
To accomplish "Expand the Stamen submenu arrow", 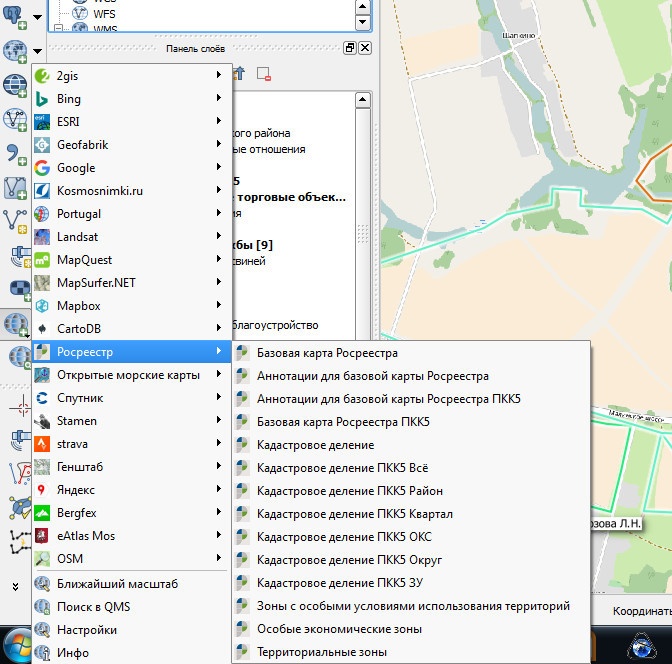I will coord(219,419).
